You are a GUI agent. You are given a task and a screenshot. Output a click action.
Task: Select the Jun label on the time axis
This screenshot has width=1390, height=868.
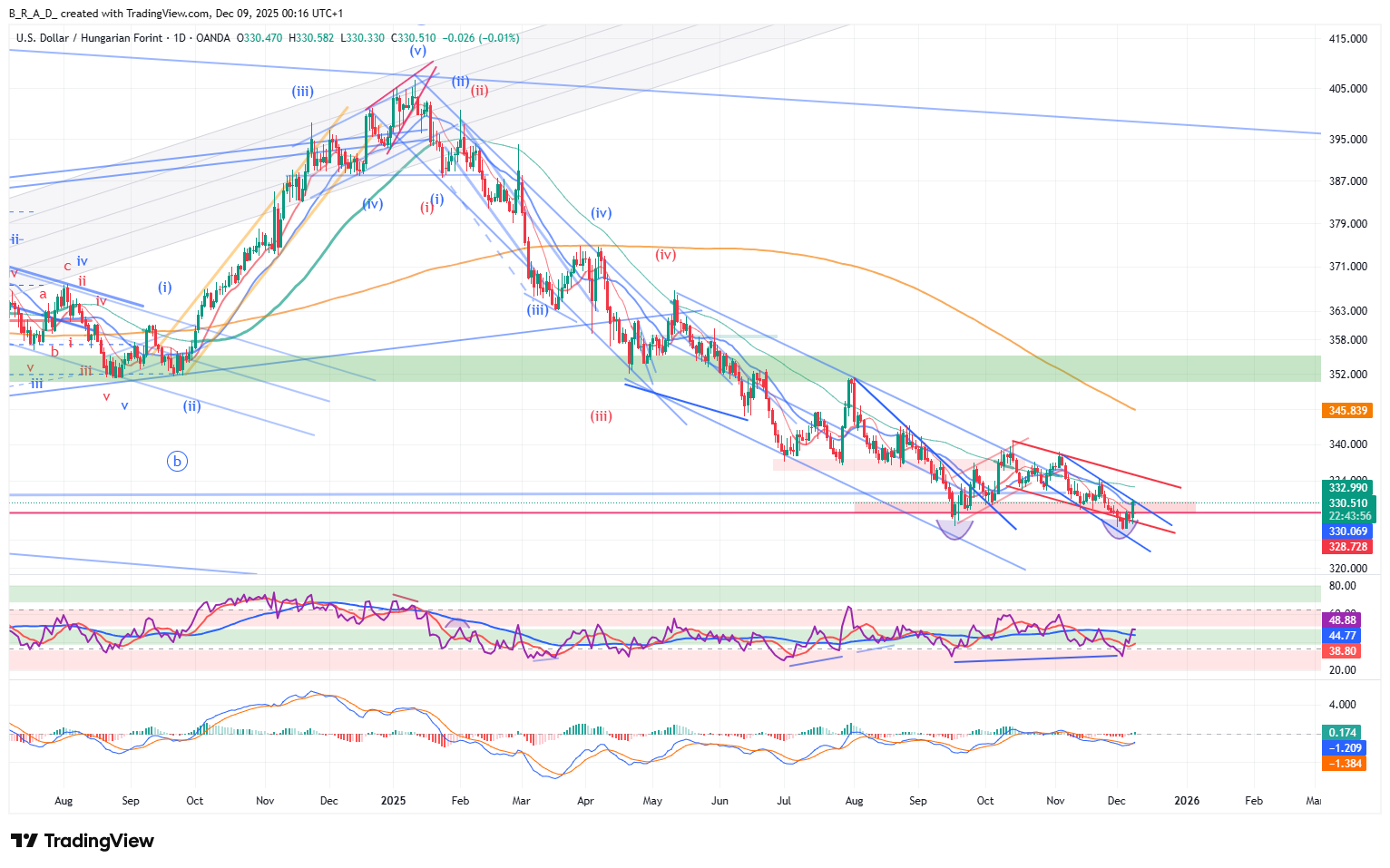point(719,801)
